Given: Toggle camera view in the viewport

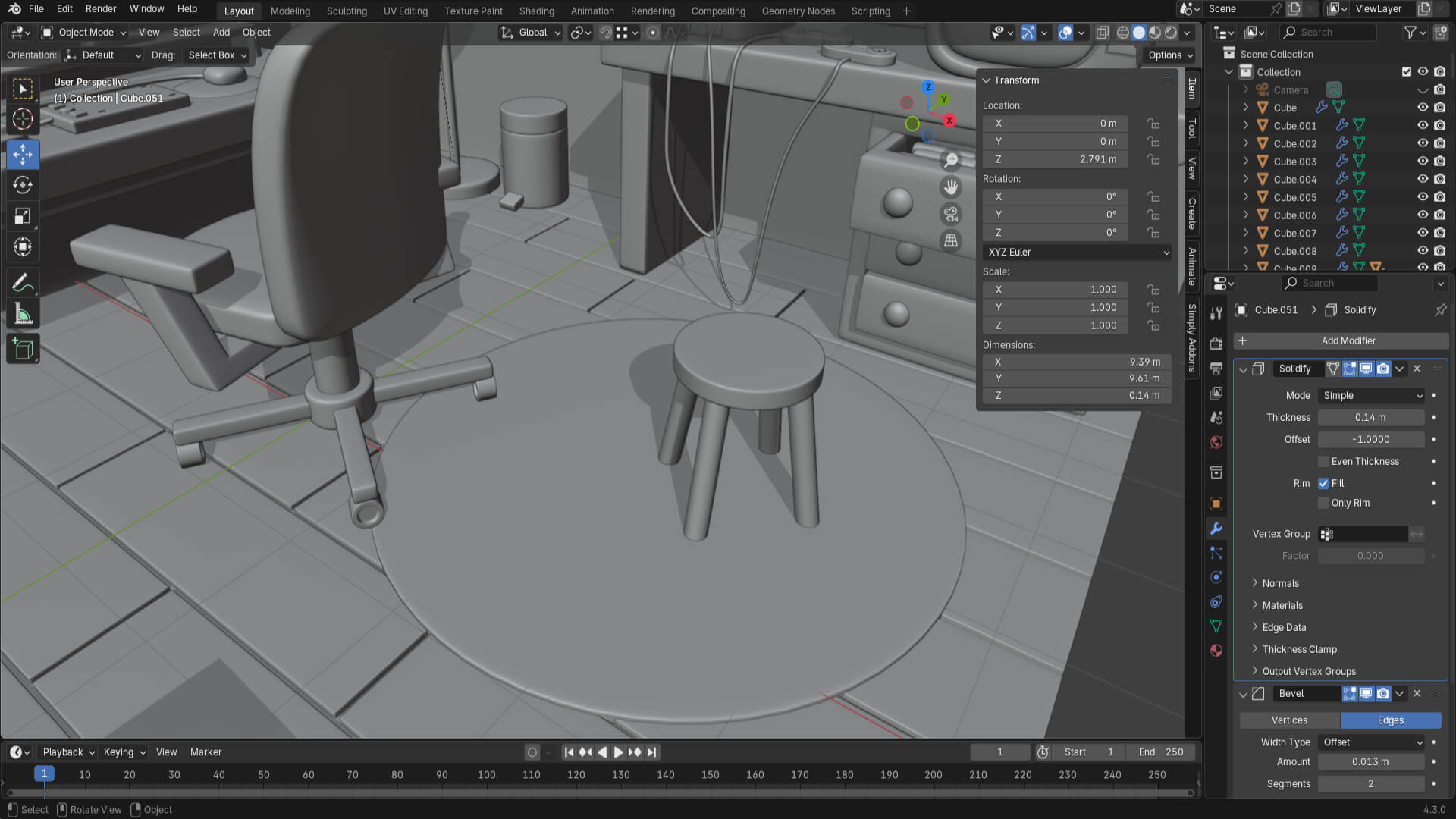Looking at the screenshot, I should pyautogui.click(x=950, y=214).
